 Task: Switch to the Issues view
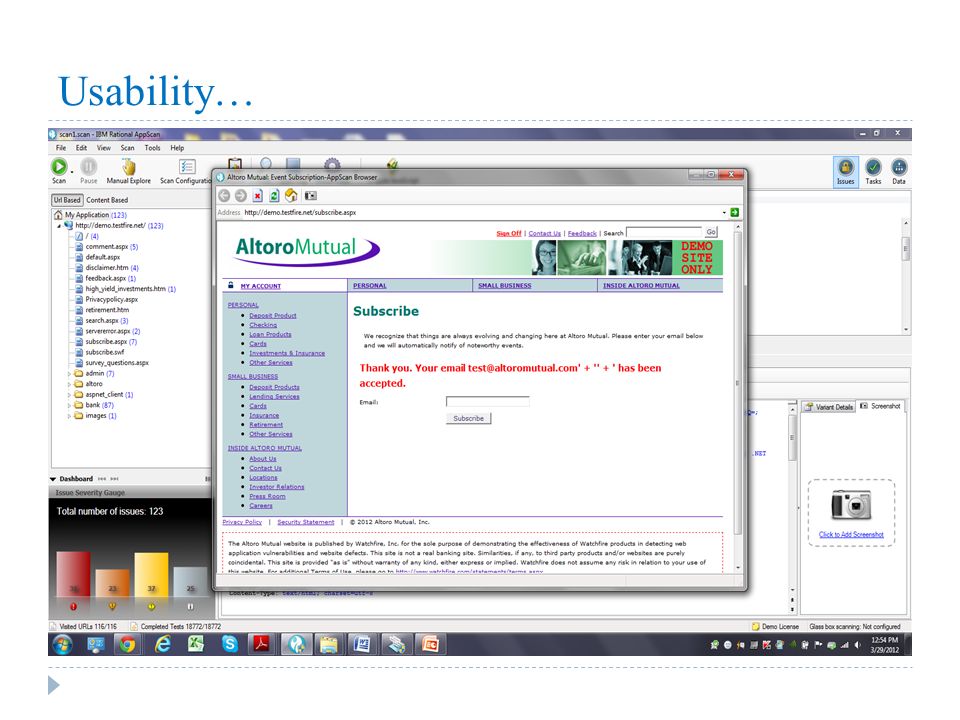pyautogui.click(x=846, y=171)
